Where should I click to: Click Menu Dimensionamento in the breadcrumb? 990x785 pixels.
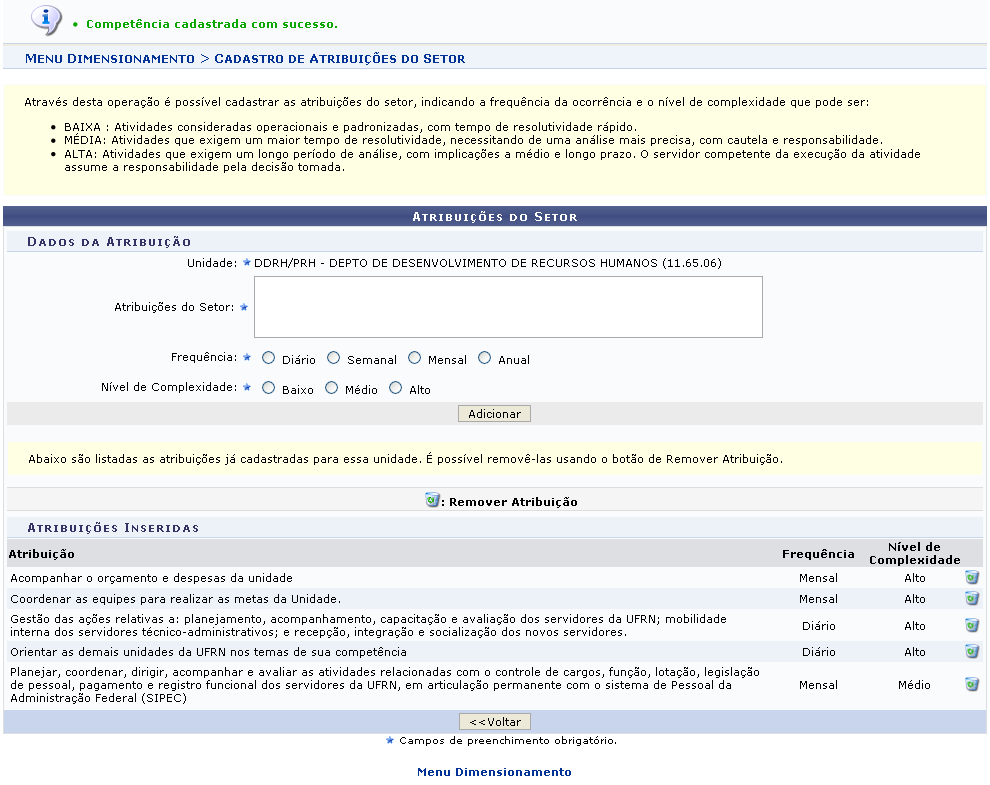coord(110,59)
